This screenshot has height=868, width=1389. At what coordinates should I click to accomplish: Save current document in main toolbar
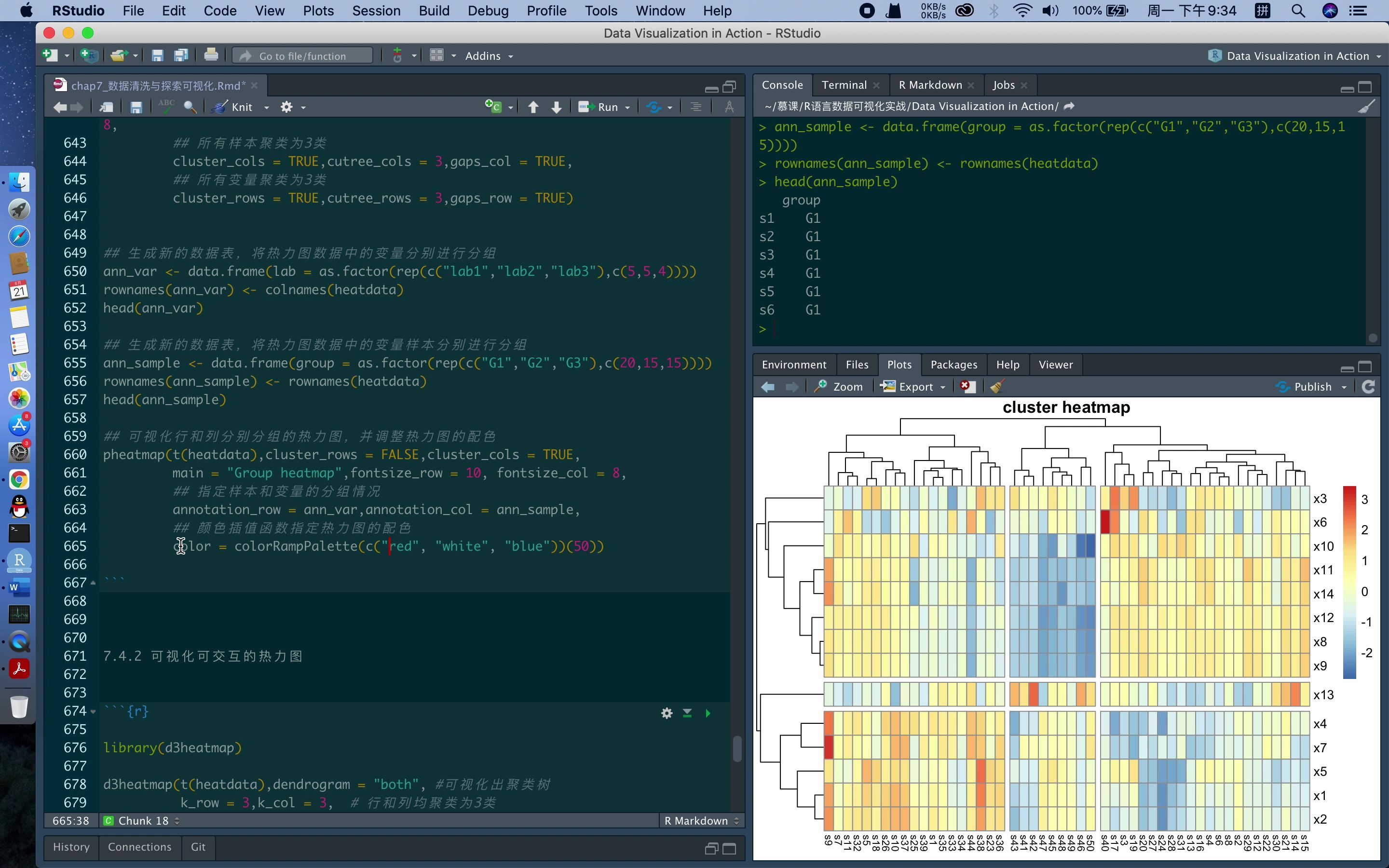(x=157, y=55)
